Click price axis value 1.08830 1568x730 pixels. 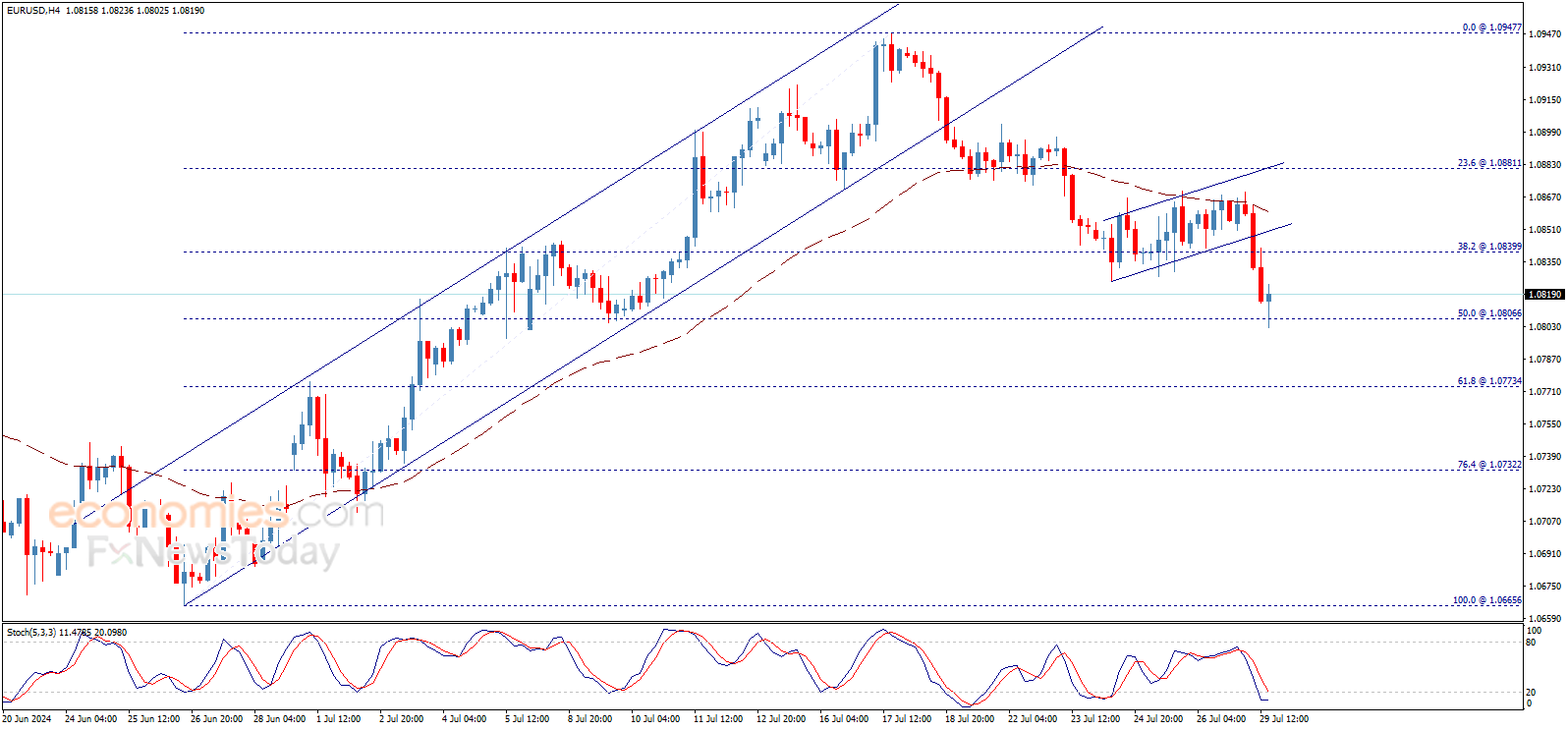coord(1545,165)
